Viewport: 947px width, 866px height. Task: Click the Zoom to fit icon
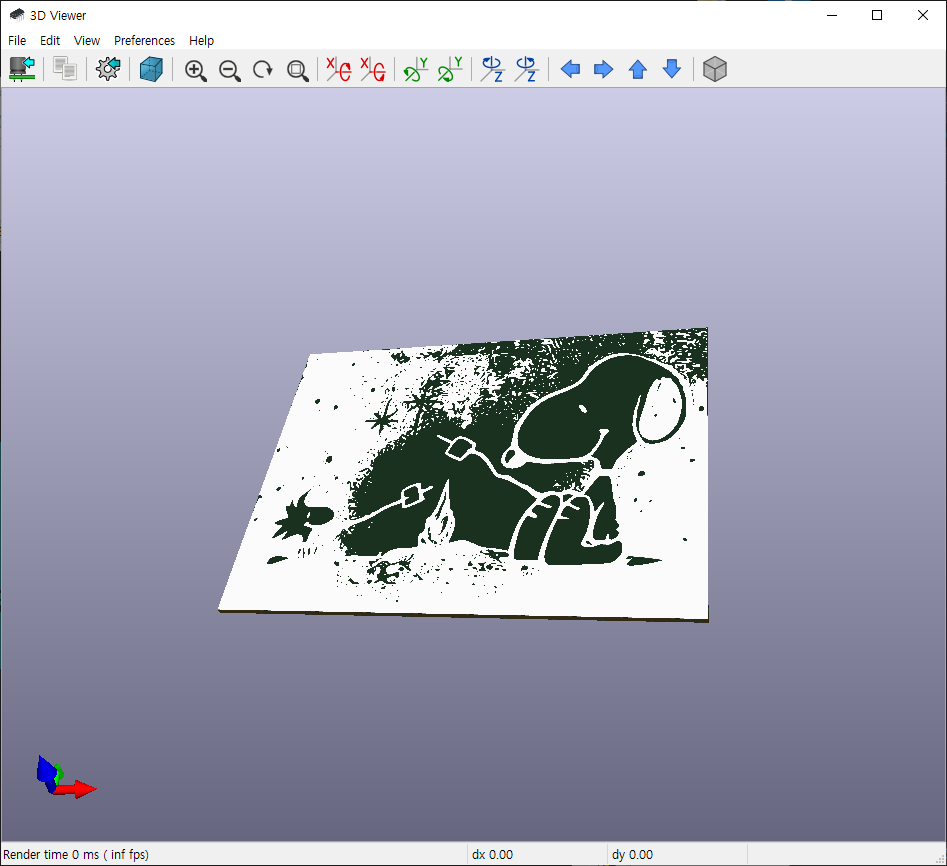[297, 70]
